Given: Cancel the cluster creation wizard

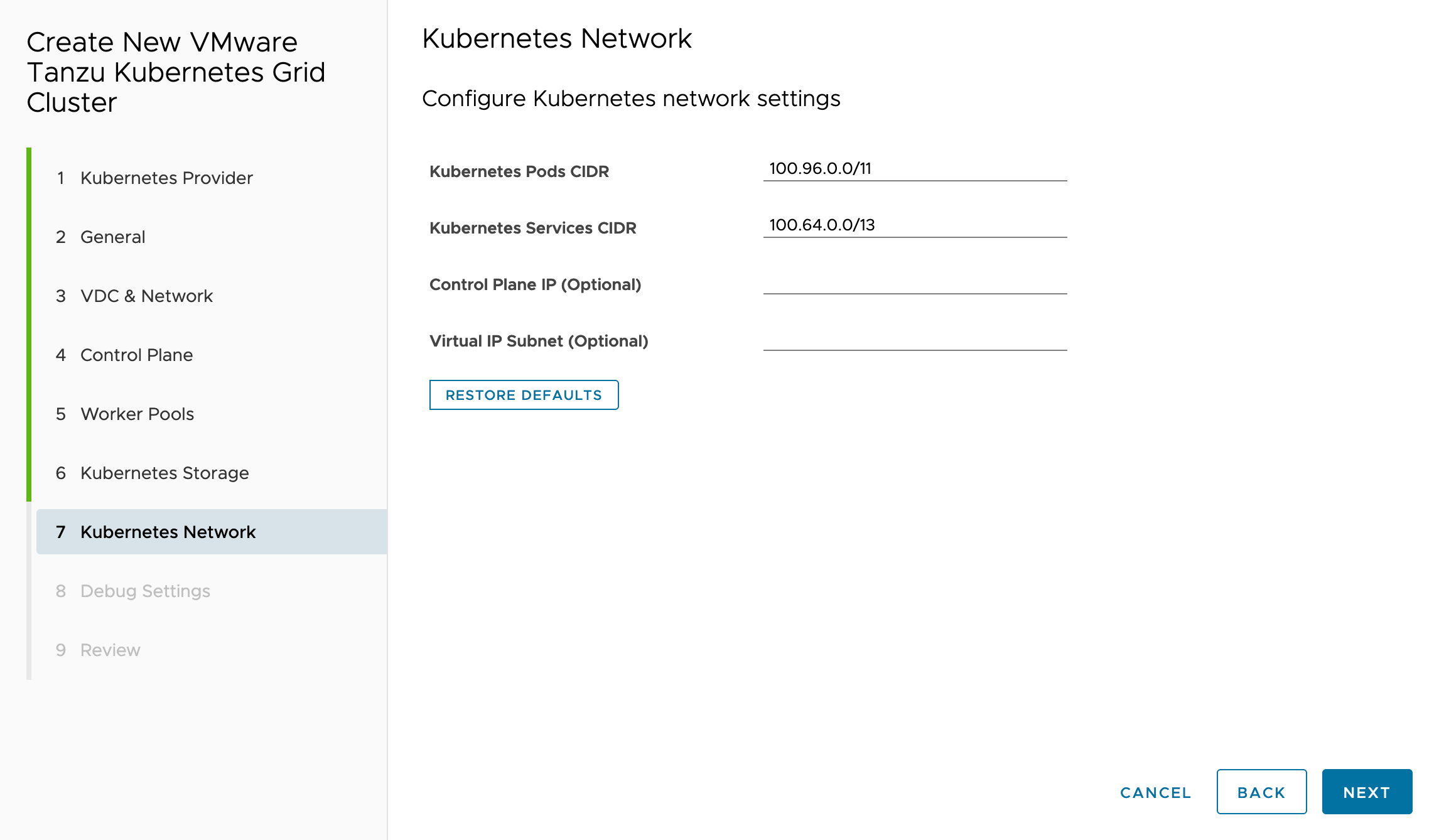Looking at the screenshot, I should pyautogui.click(x=1155, y=792).
